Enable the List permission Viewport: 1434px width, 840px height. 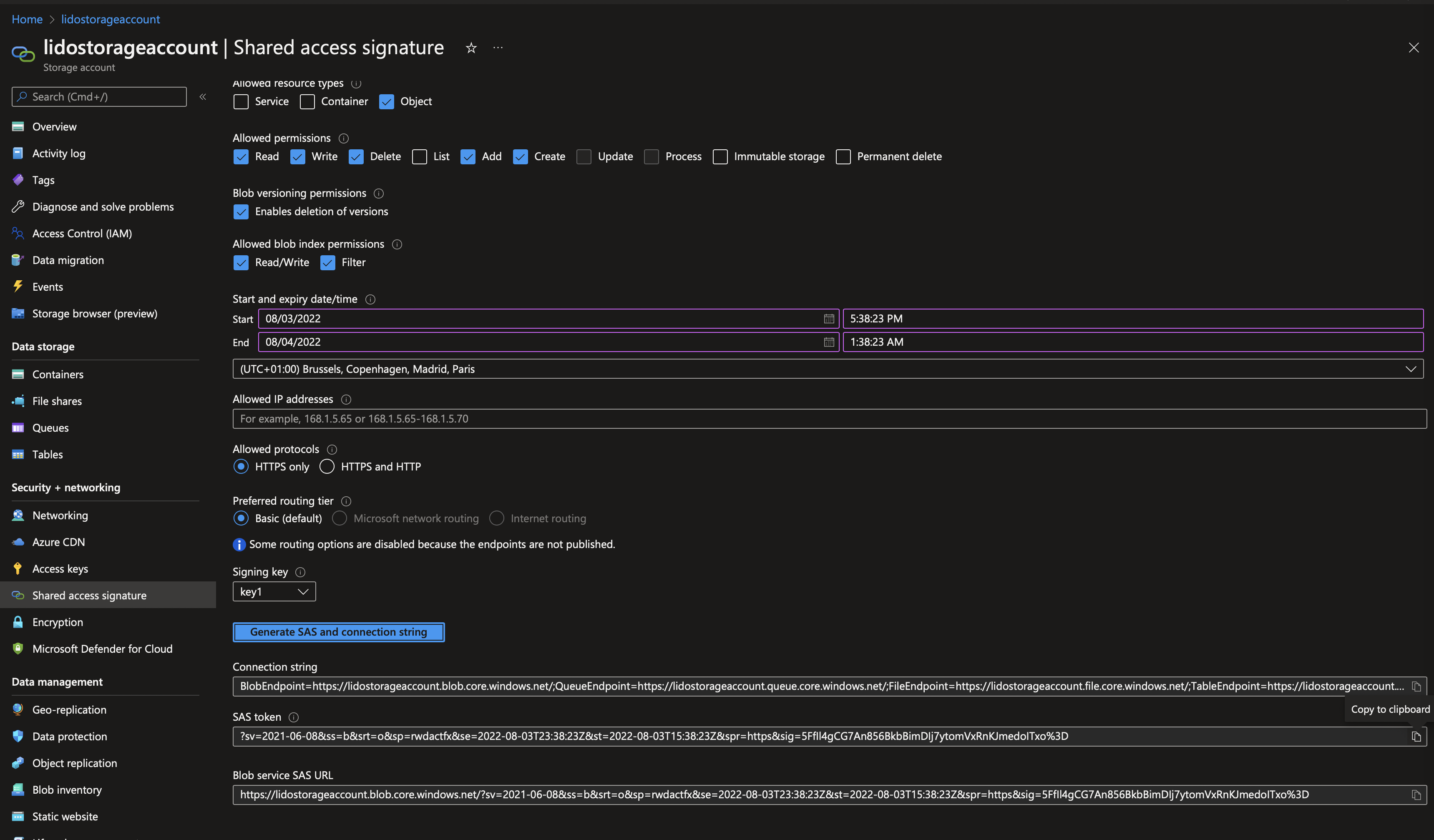tap(419, 157)
